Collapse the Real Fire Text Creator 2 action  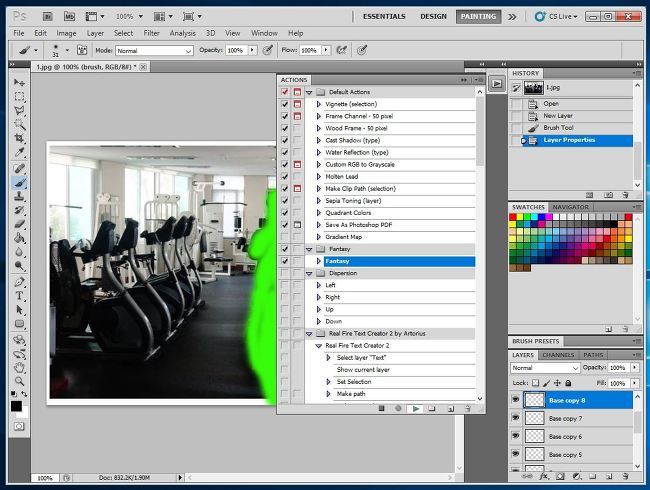pyautogui.click(x=318, y=346)
